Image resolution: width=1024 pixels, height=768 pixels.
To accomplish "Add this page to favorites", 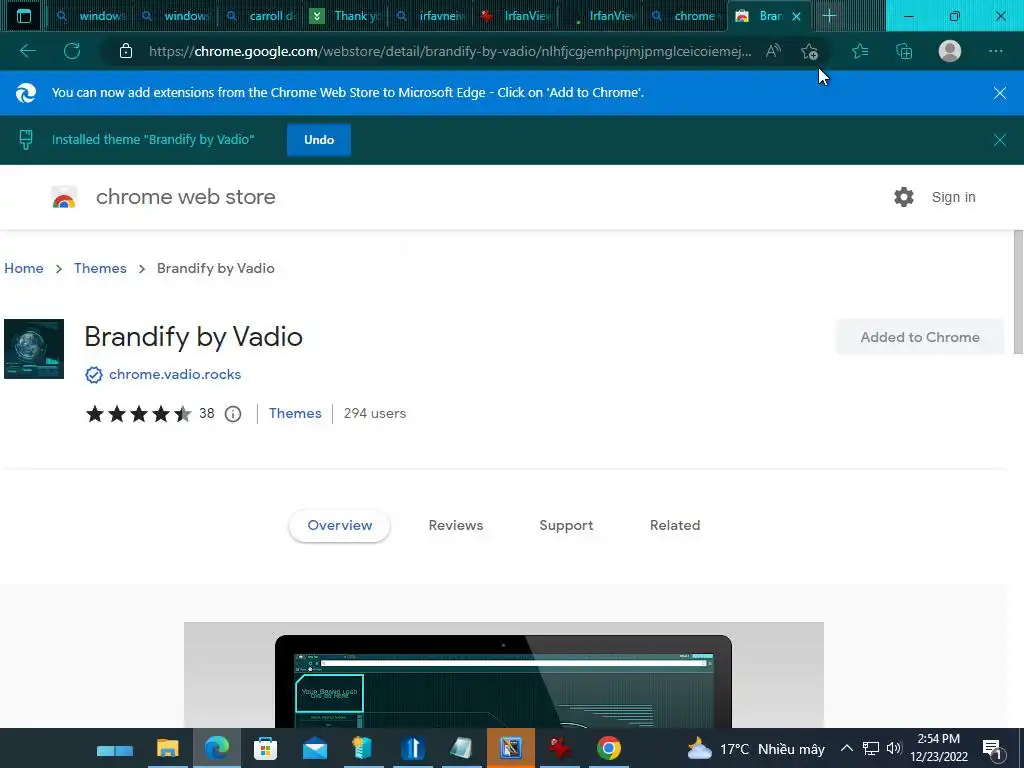I will click(x=809, y=51).
